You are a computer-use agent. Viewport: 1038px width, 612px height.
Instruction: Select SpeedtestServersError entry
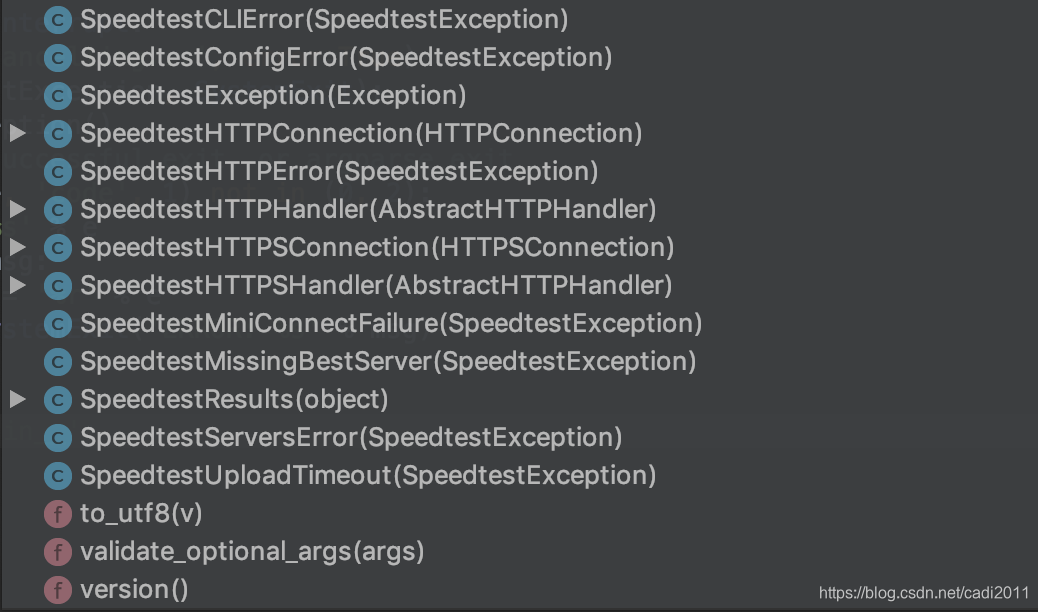pyautogui.click(x=351, y=437)
